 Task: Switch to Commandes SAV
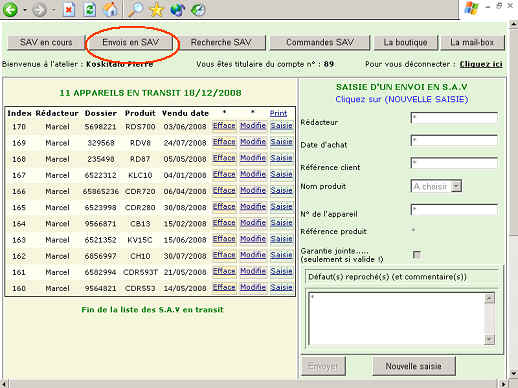pos(320,43)
